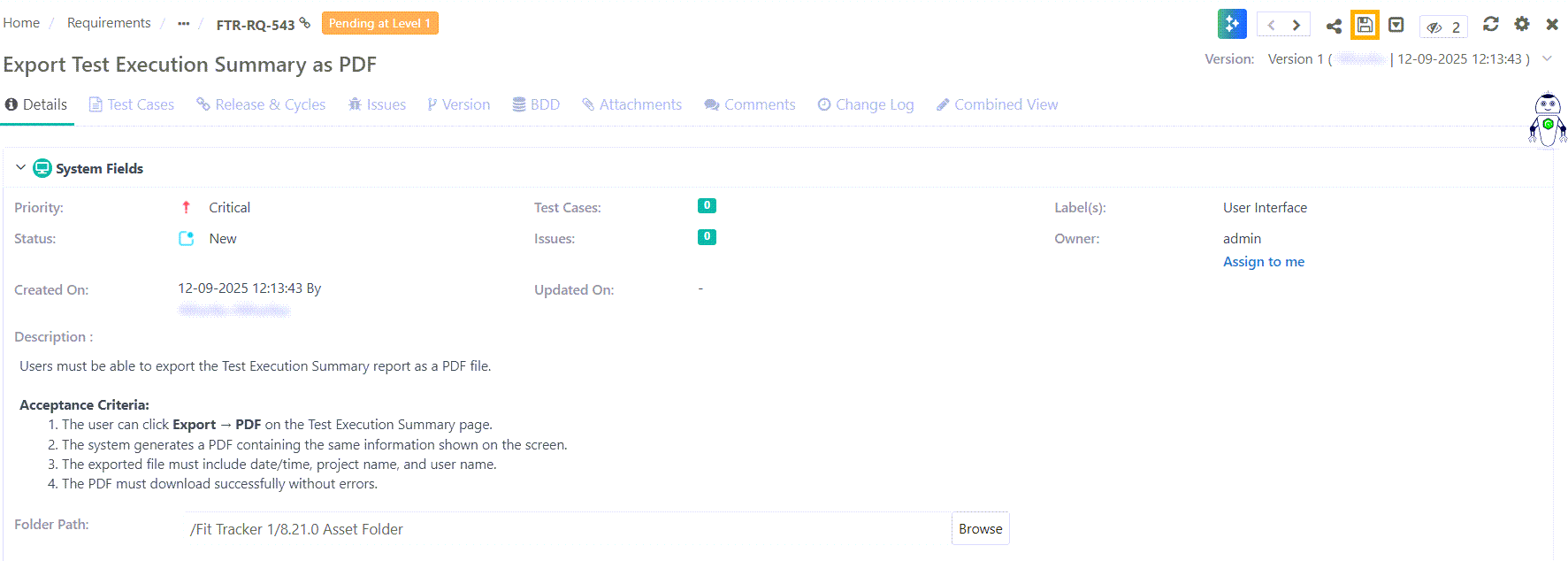
Task: Collapse the System Fields section
Action: coord(20,167)
